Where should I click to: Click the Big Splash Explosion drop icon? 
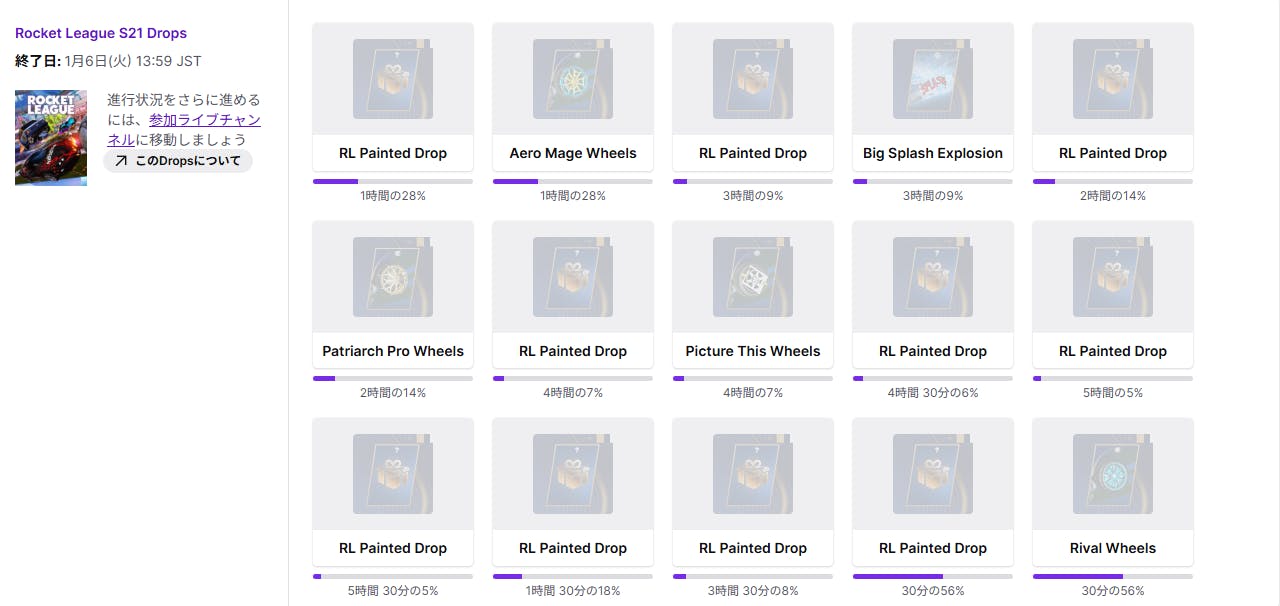pos(933,79)
